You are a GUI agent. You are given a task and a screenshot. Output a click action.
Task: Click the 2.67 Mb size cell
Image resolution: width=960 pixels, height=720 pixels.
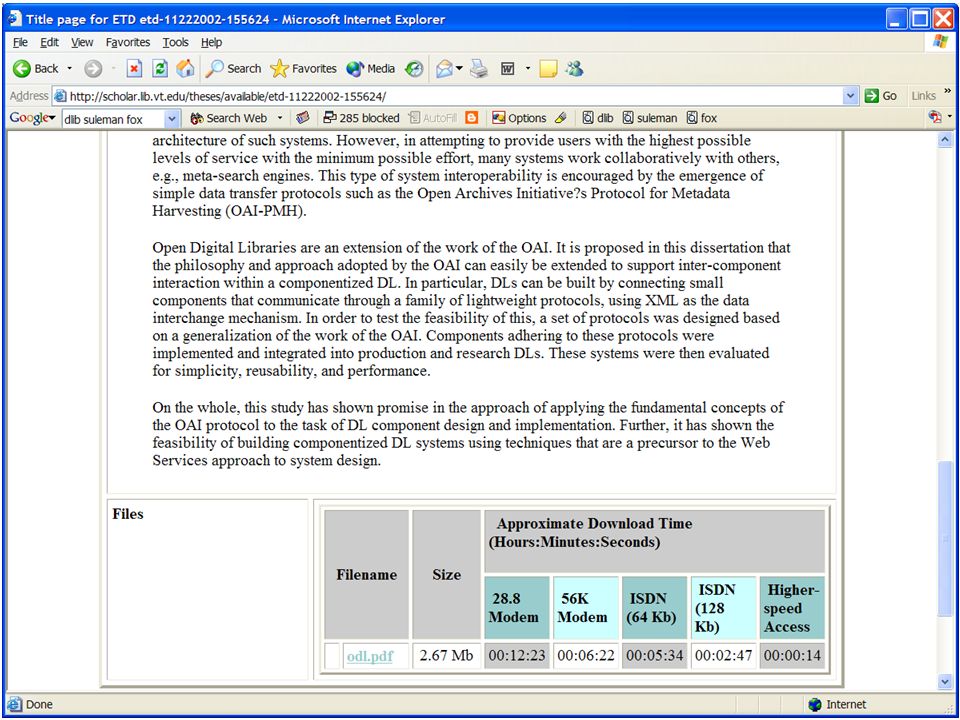[446, 656]
